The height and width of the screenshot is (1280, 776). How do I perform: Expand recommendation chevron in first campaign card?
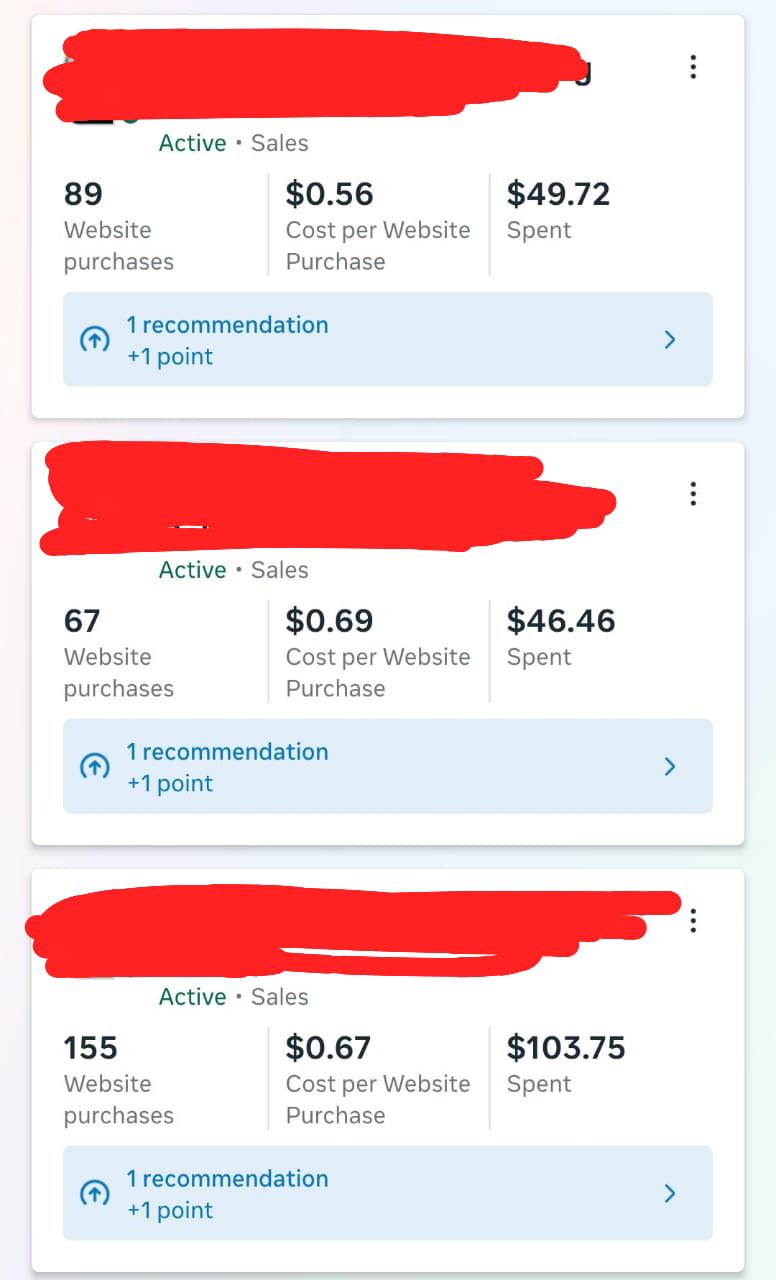(670, 340)
